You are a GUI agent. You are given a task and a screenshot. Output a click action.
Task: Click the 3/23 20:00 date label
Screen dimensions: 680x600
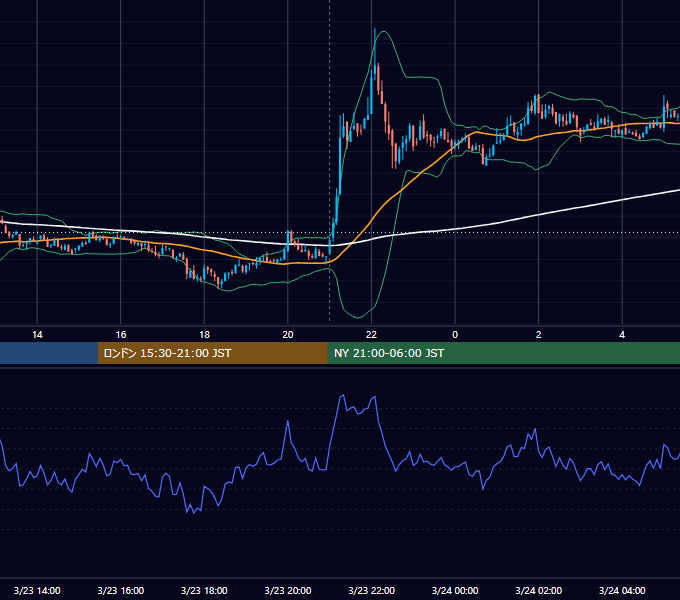pyautogui.click(x=288, y=590)
